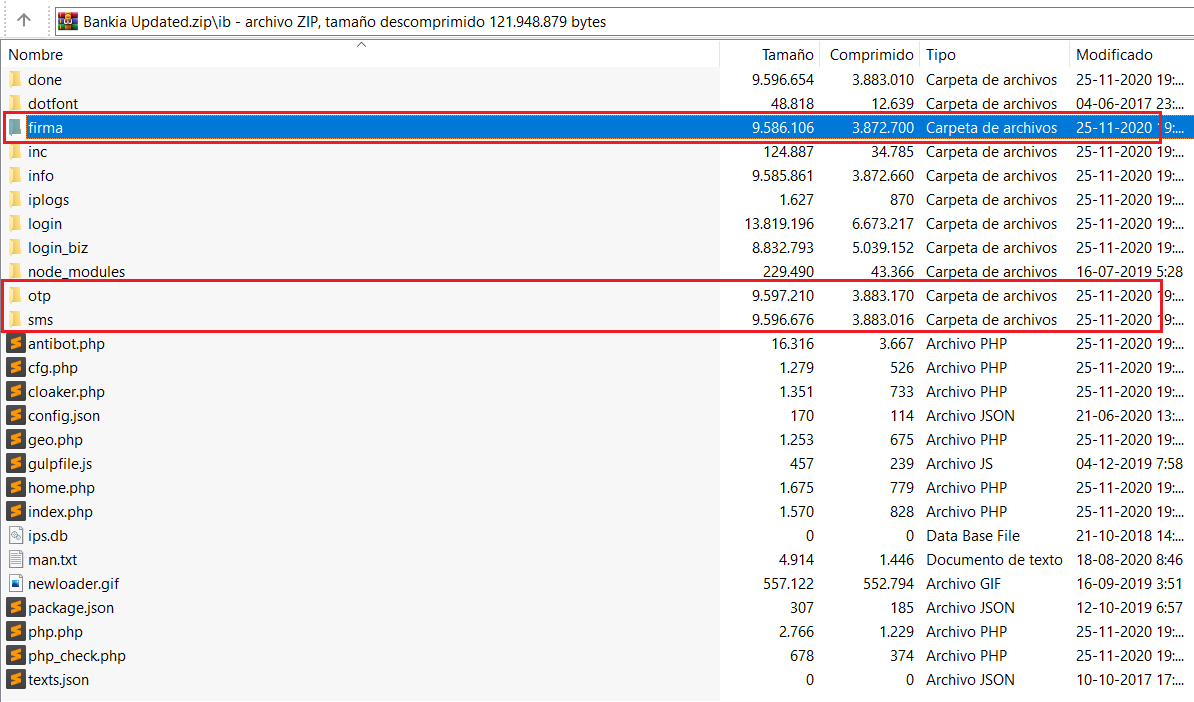Click the antibot.php file icon
Viewport: 1194px width, 702px height.
pyautogui.click(x=15, y=343)
